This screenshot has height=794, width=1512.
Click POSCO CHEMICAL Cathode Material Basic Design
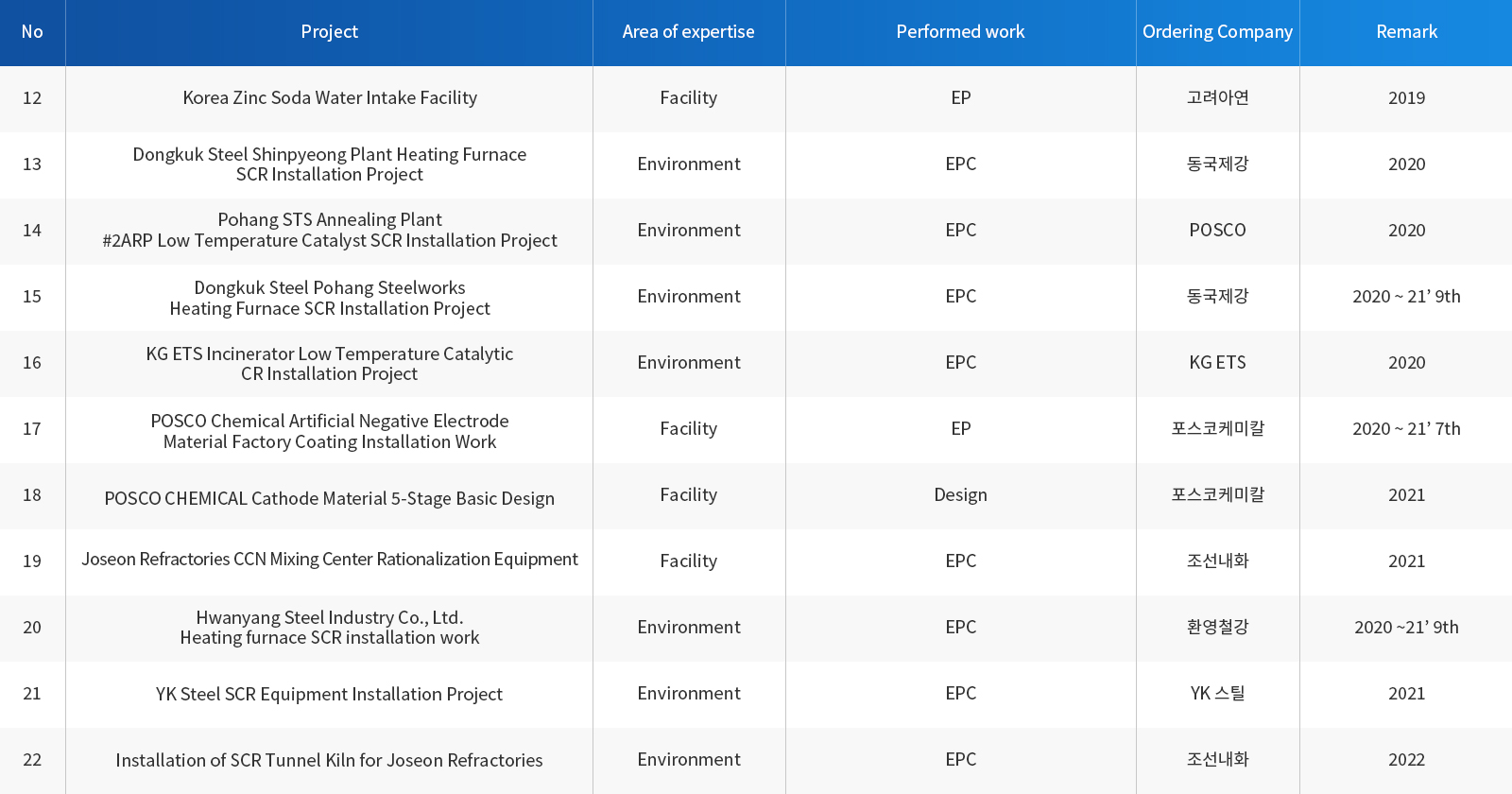pos(329,499)
